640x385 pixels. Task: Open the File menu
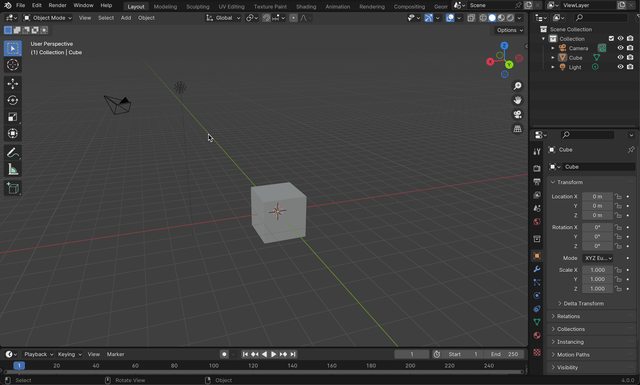(x=20, y=5)
